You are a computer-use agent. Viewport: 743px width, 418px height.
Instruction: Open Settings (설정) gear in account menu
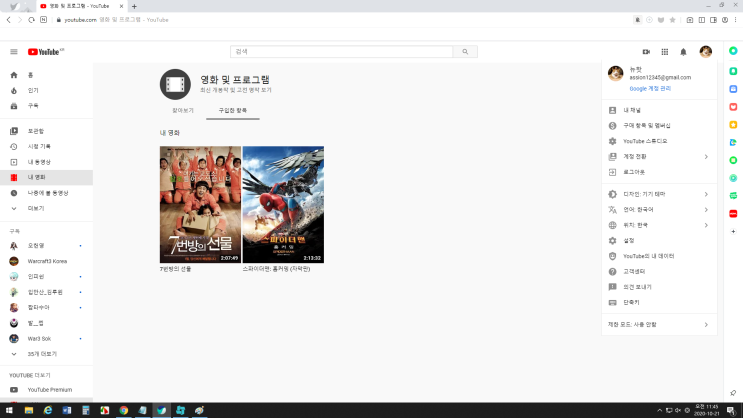pos(659,241)
